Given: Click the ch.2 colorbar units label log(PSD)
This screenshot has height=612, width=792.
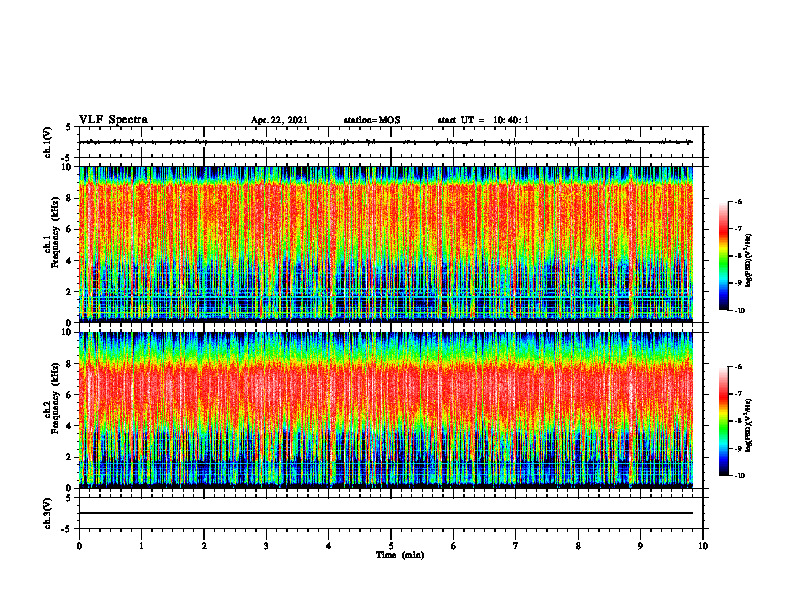Looking at the screenshot, I should pos(749,425).
